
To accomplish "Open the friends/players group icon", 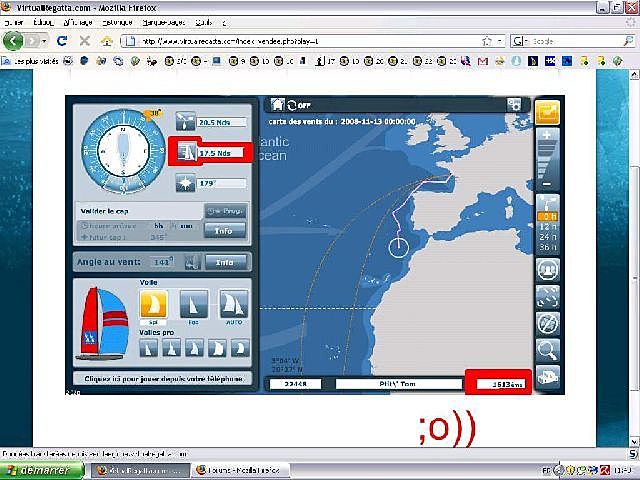I will [547, 270].
